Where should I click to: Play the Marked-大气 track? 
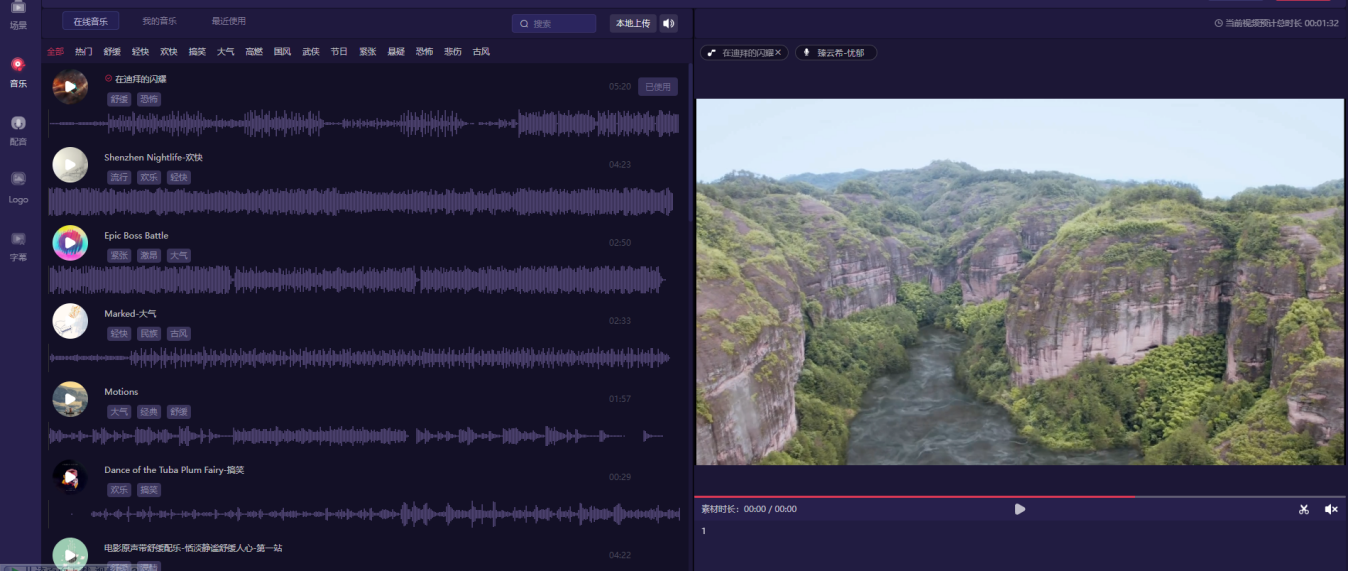70,321
